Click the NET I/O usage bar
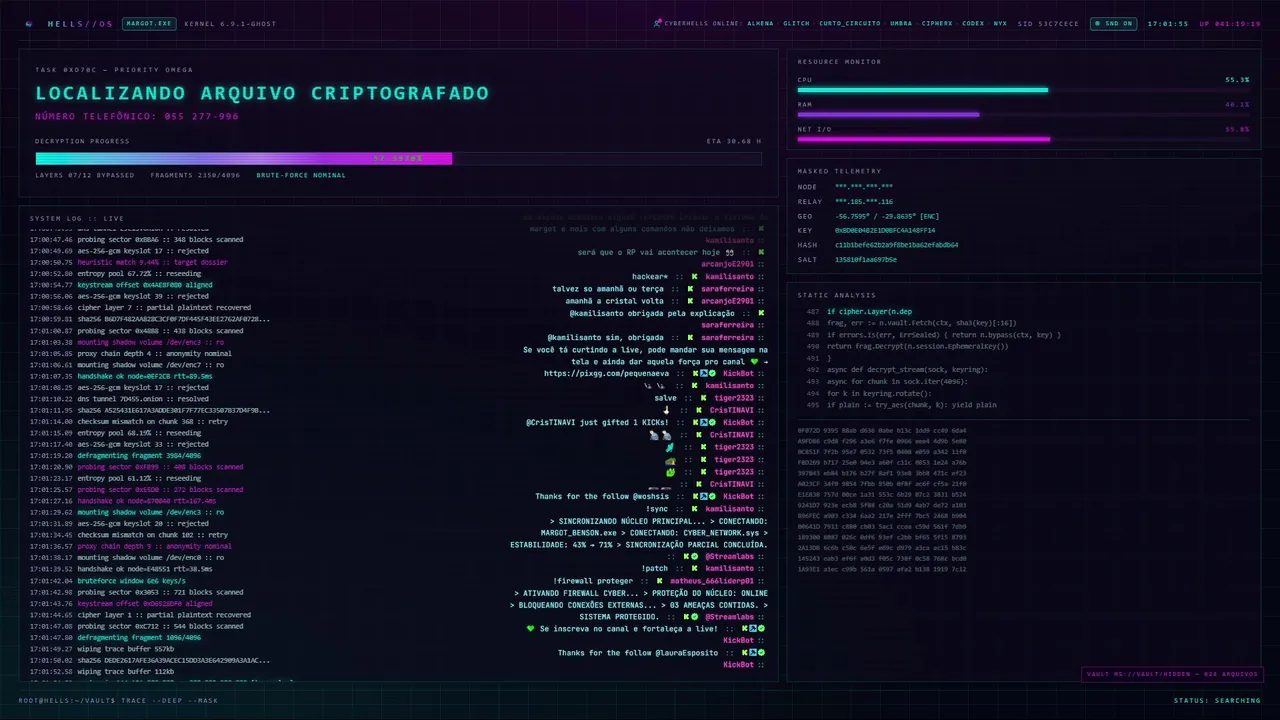Image resolution: width=1280 pixels, height=720 pixels. pos(1023,139)
